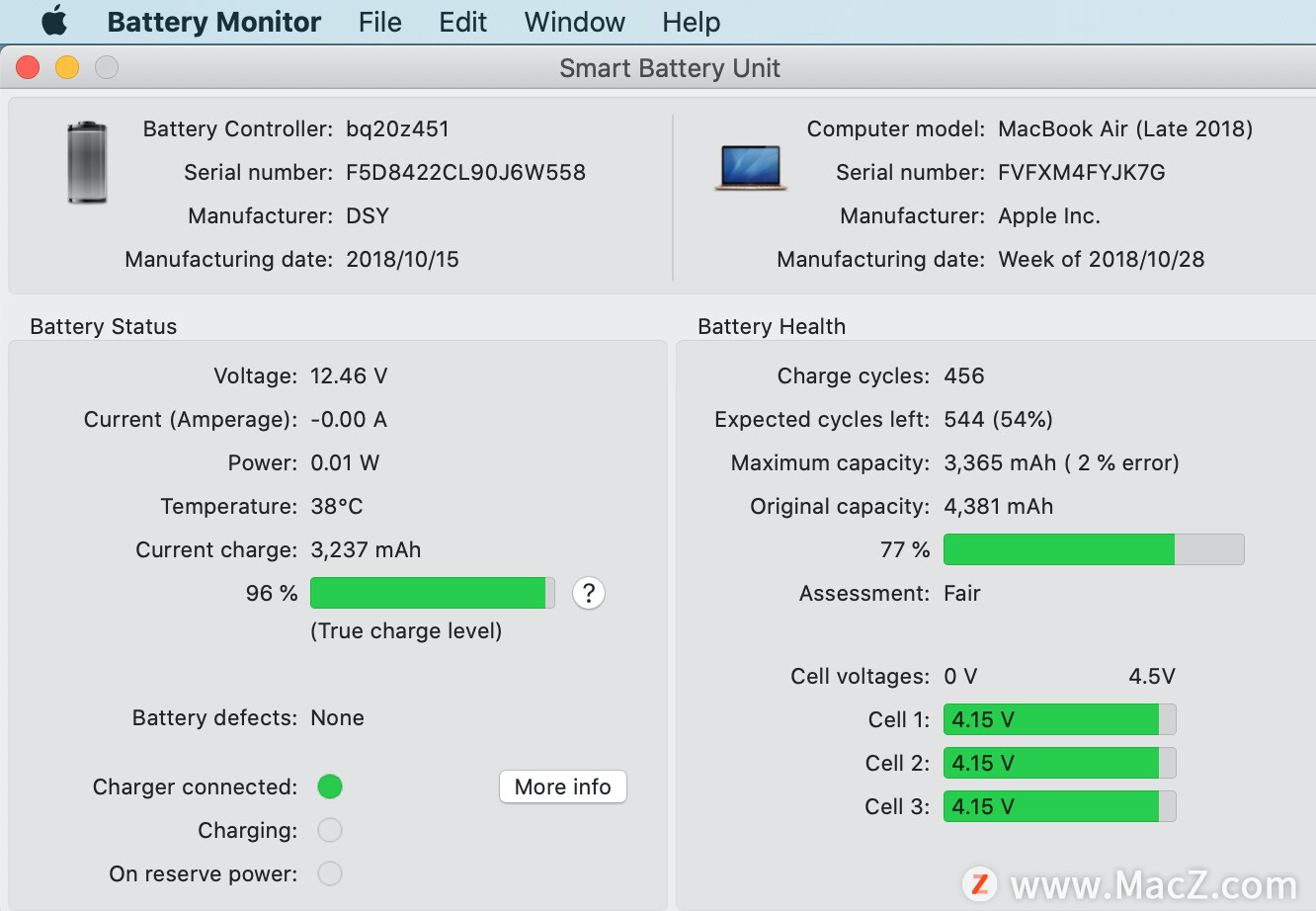Open the Window menu

[574, 22]
